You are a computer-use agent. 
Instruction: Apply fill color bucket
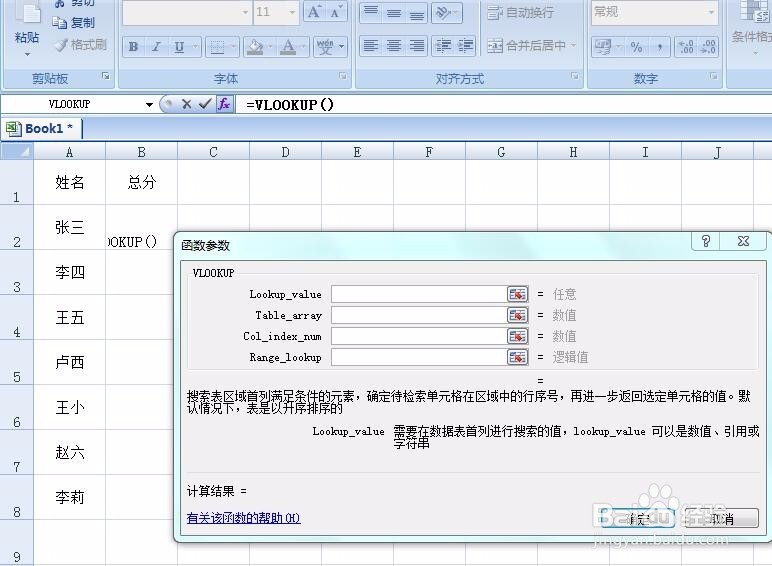(255, 47)
